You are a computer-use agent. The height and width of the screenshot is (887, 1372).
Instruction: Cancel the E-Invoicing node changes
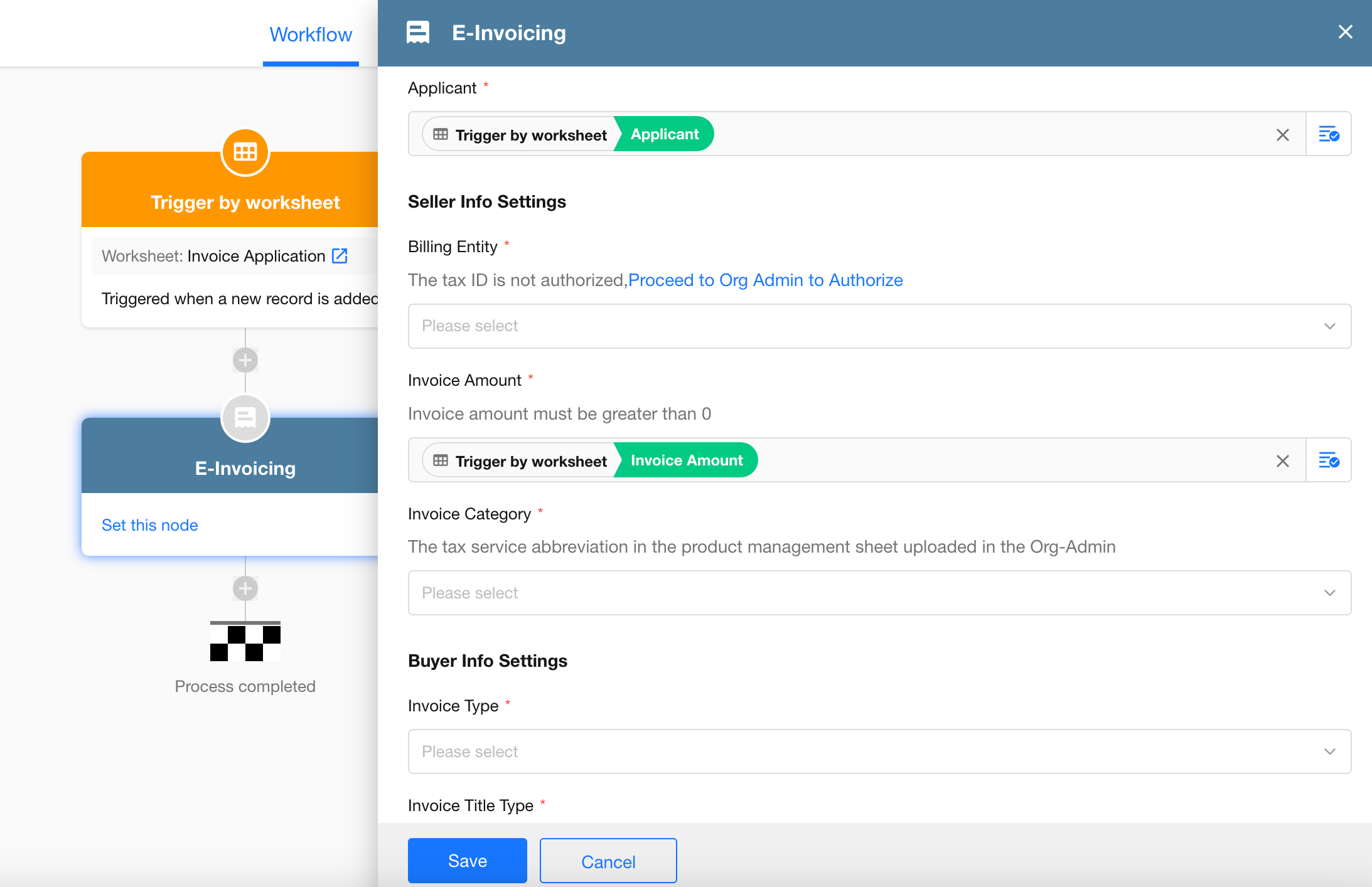click(608, 861)
